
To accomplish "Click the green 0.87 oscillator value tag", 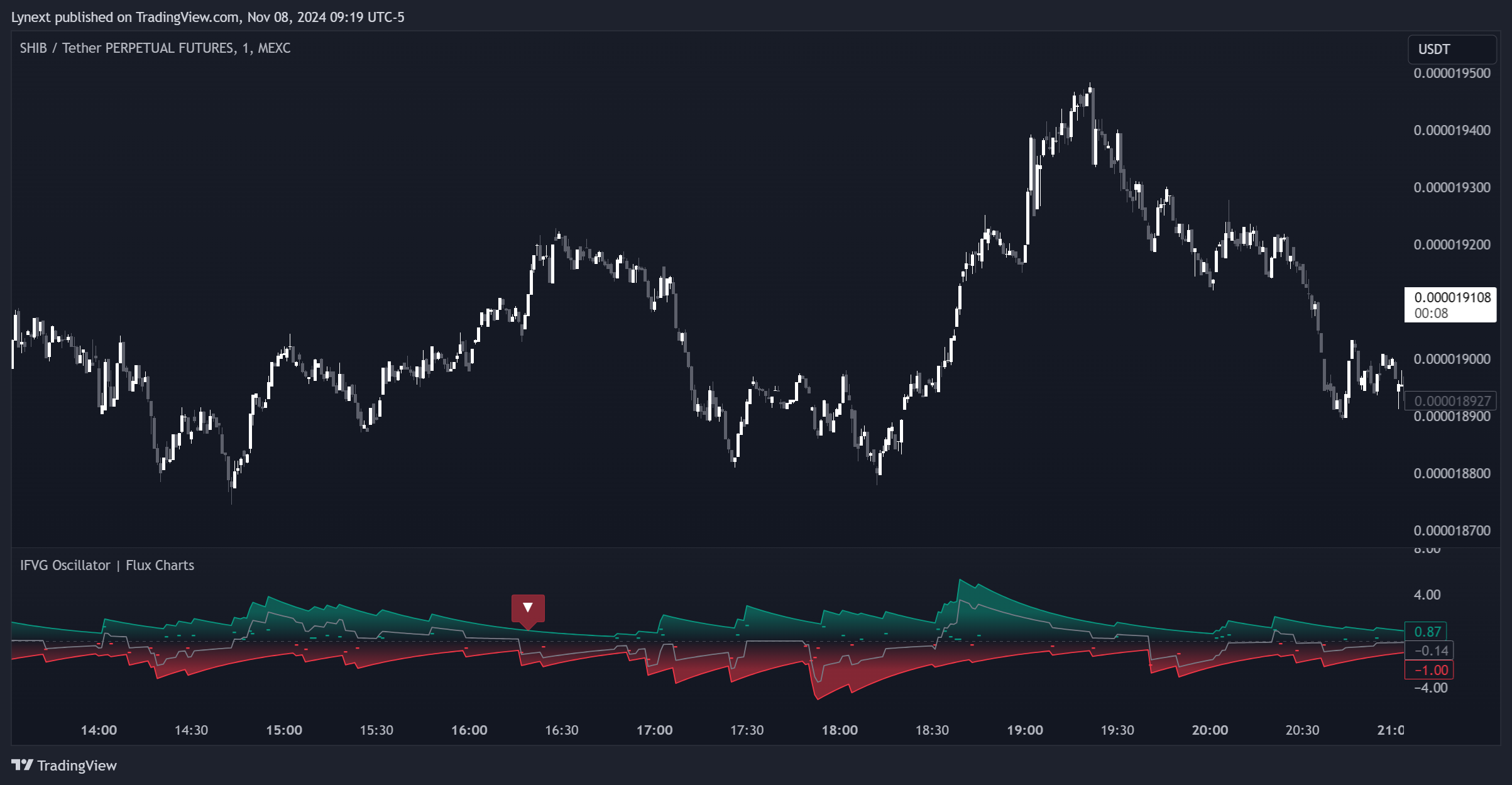I will coord(1427,632).
